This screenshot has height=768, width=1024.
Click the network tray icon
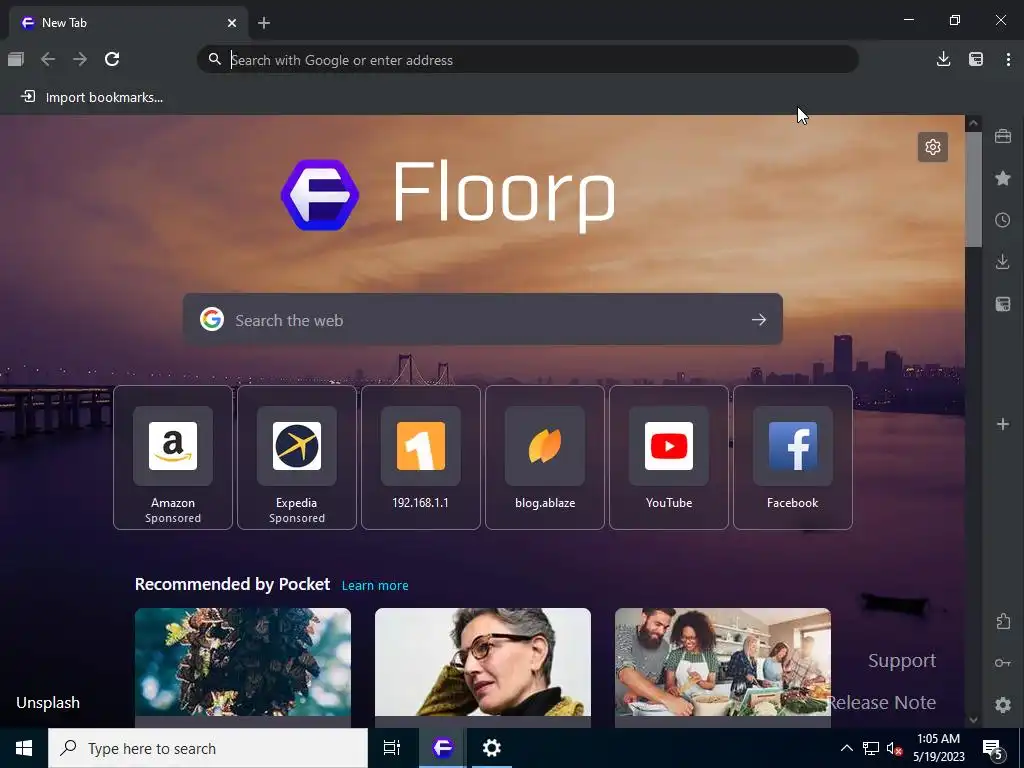tap(871, 748)
